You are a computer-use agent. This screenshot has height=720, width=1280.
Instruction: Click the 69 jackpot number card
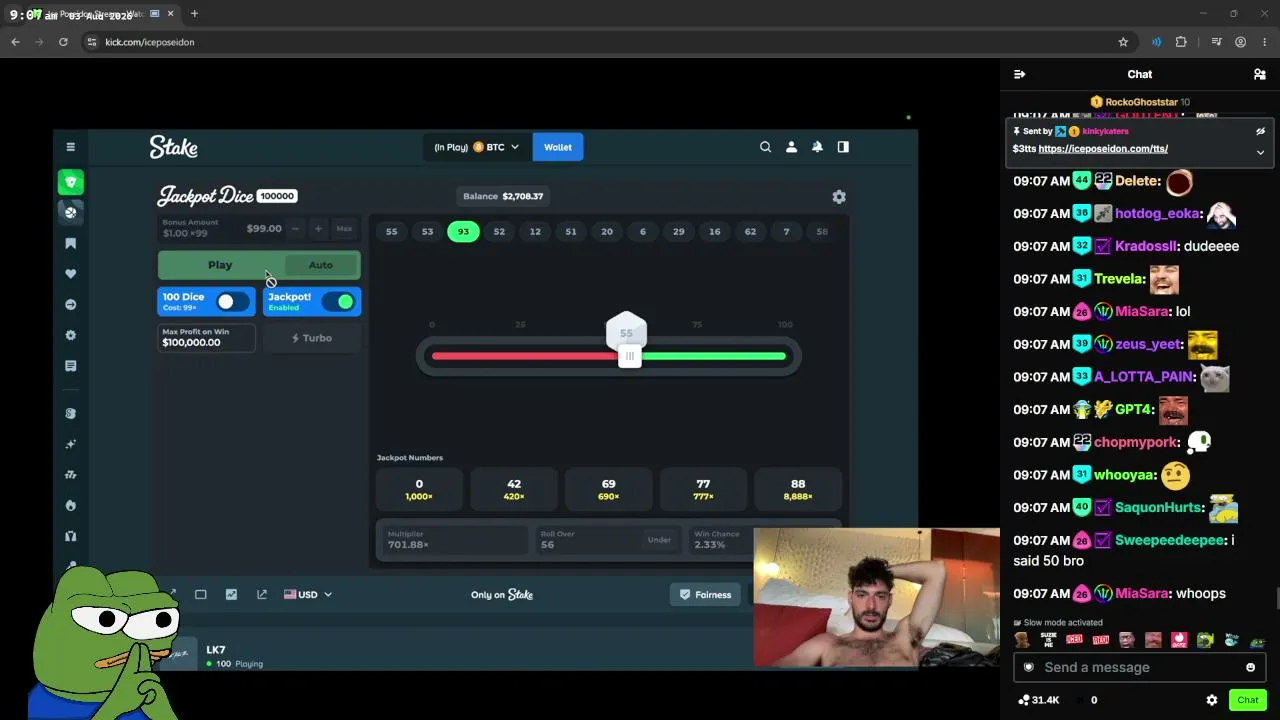click(x=608, y=490)
